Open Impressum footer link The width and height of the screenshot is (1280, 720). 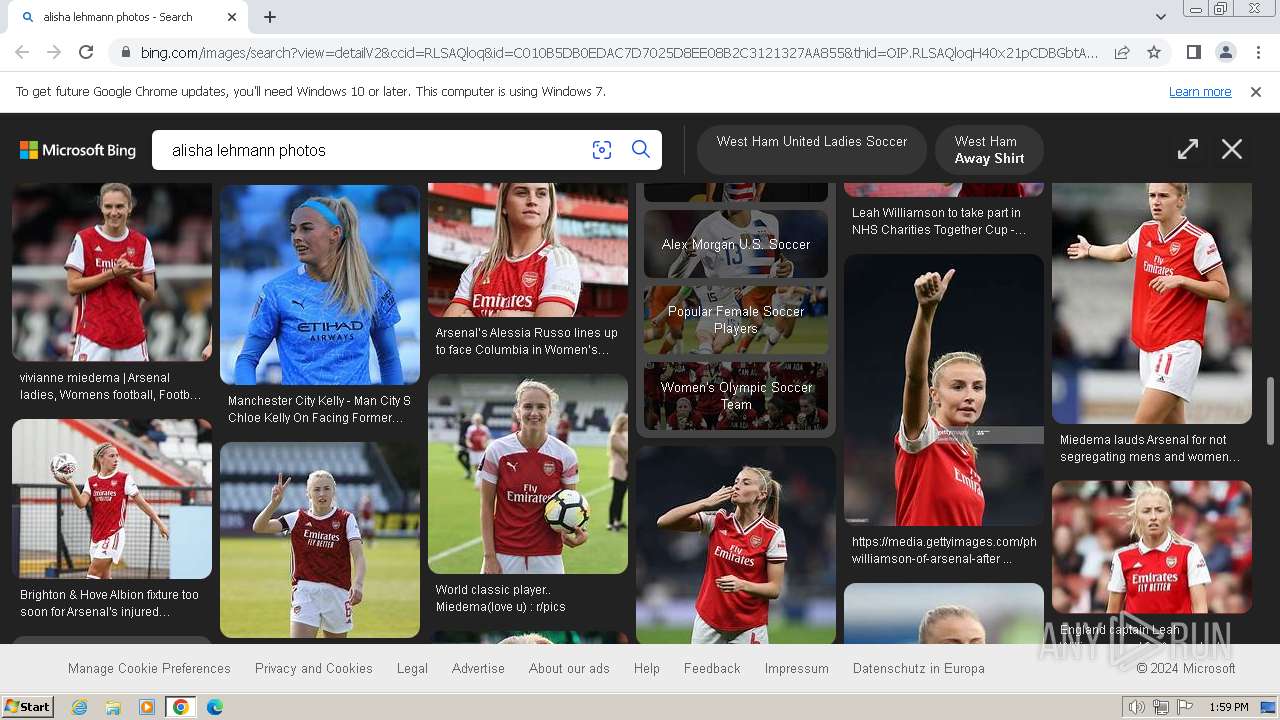coord(797,668)
